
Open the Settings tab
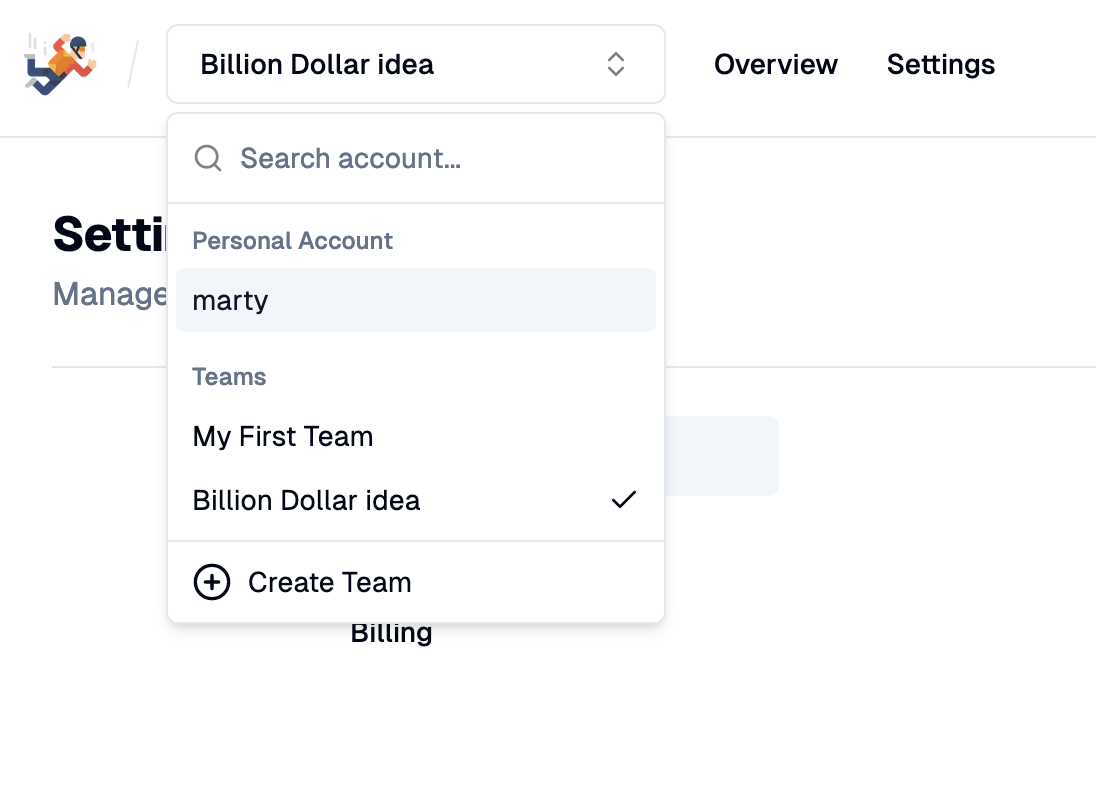pos(940,64)
